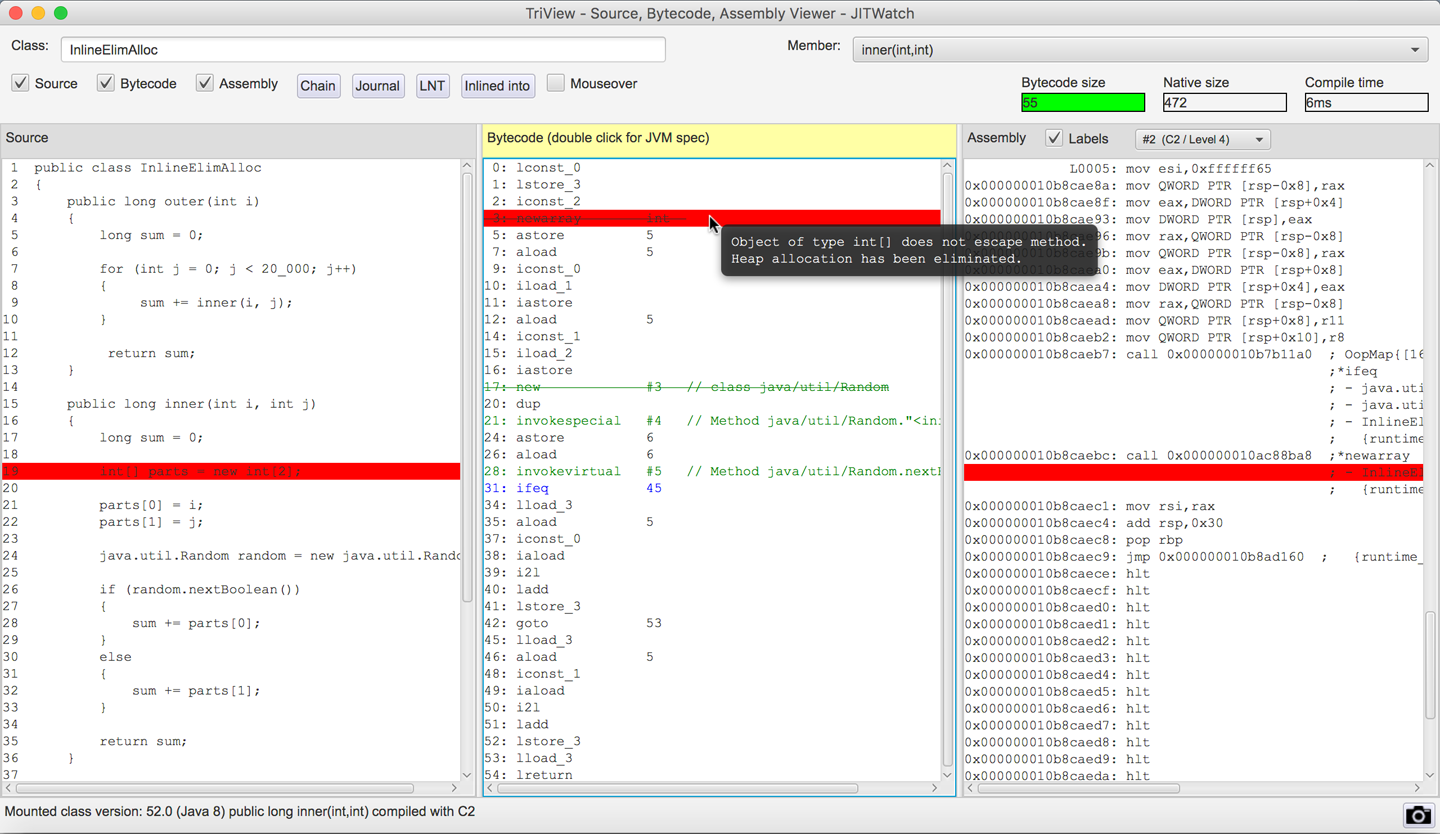Open the Chain view
The image size is (1440, 834).
click(318, 86)
